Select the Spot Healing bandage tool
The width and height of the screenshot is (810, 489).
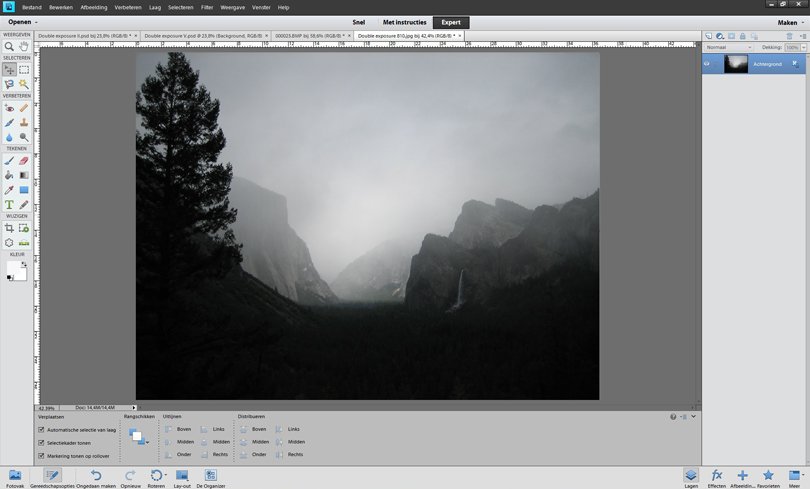pyautogui.click(x=24, y=108)
